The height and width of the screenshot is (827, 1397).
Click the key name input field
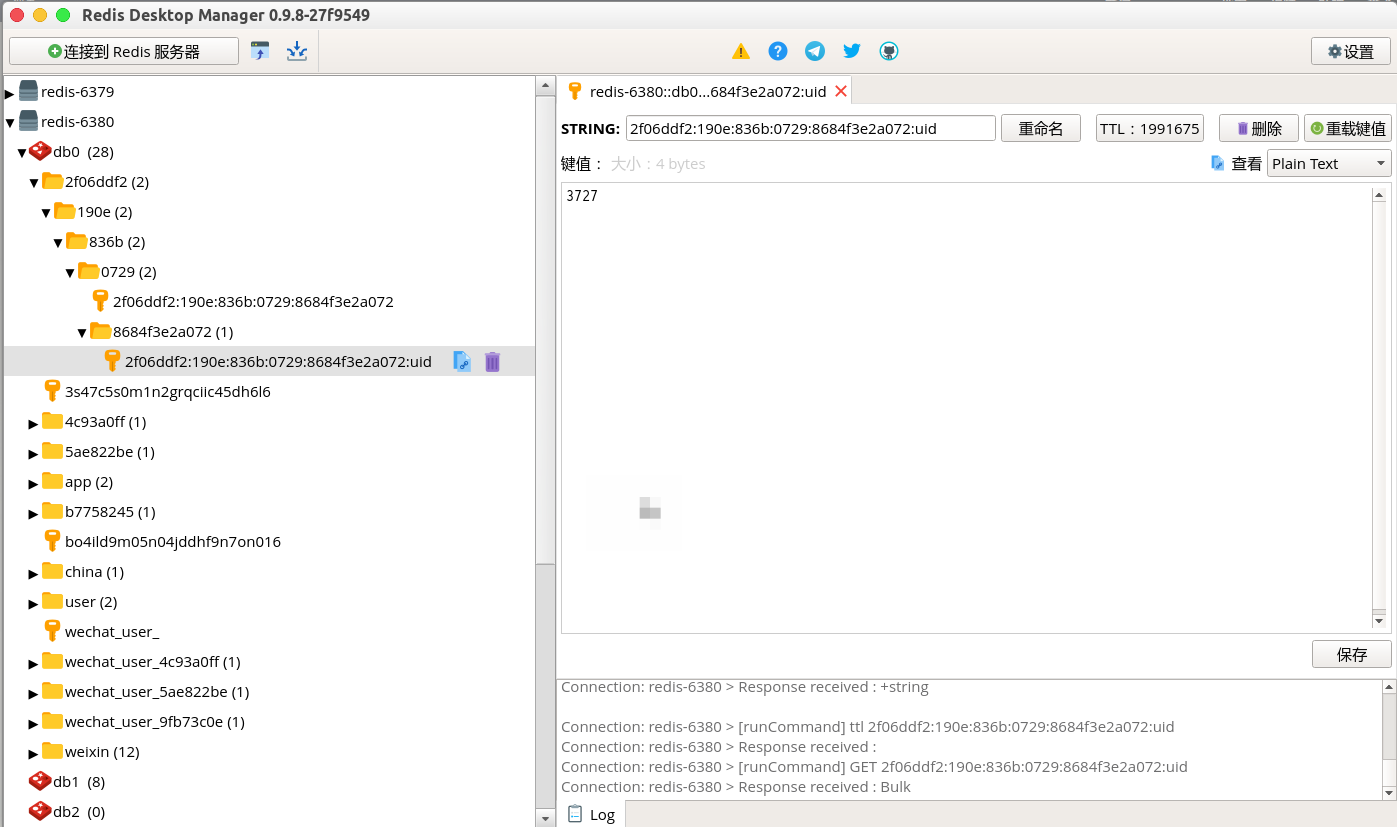tap(811, 128)
